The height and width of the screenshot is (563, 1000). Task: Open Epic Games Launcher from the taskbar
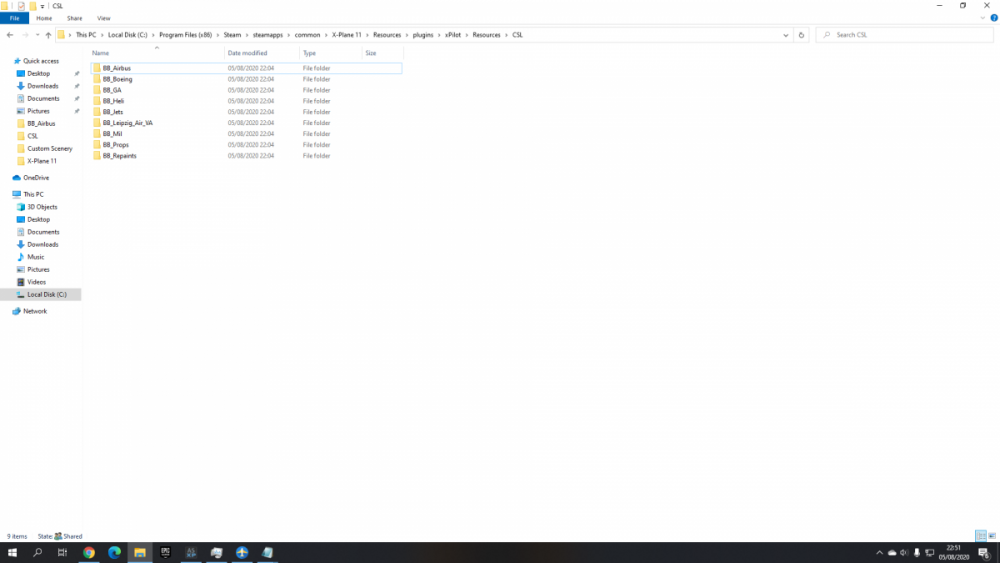click(165, 553)
